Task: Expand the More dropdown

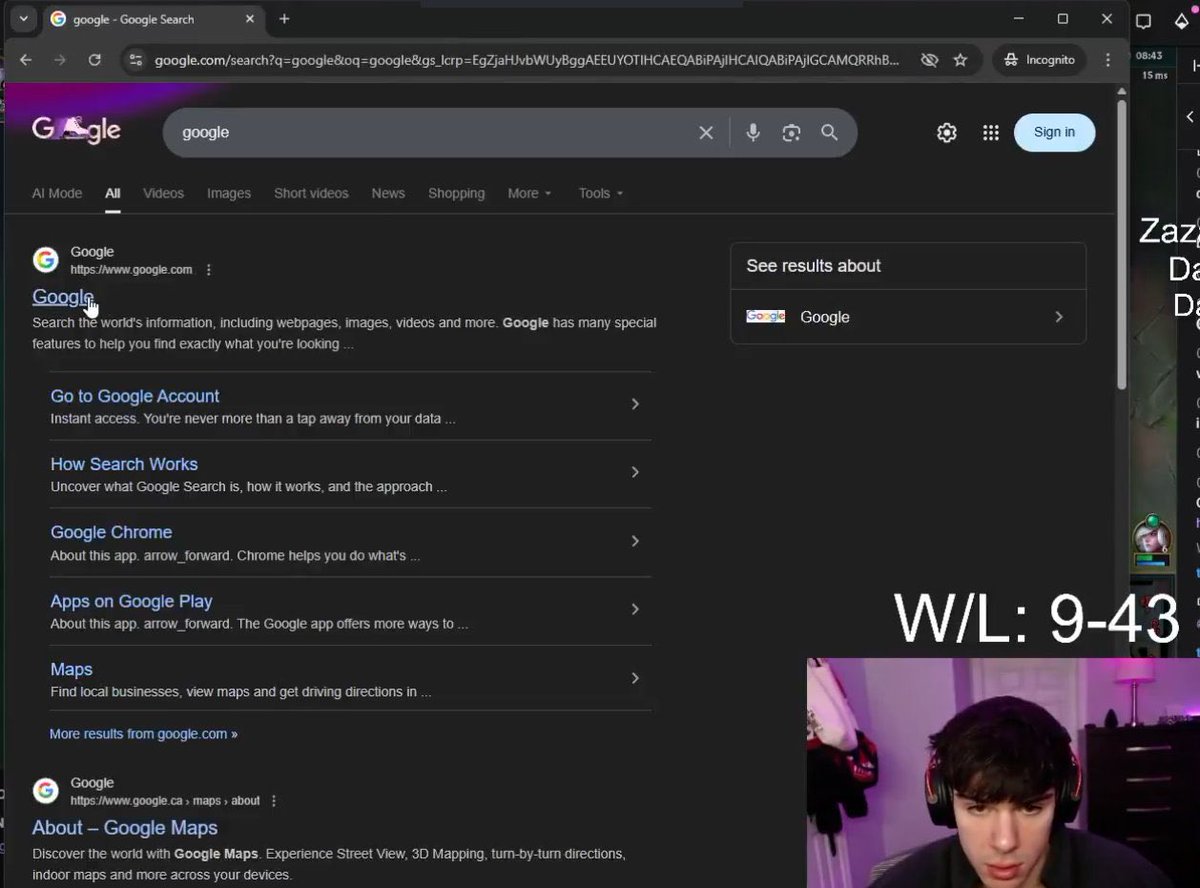Action: 529,193
